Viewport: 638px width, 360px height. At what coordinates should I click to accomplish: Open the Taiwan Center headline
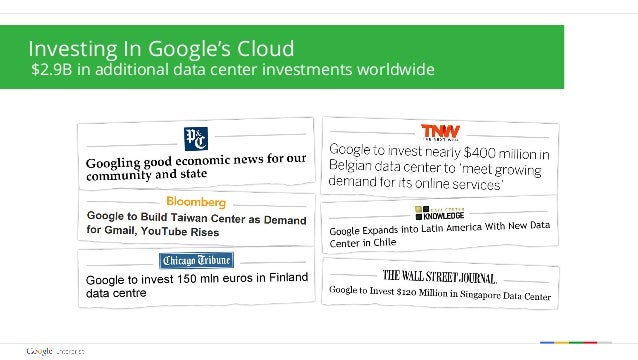pyautogui.click(x=197, y=224)
